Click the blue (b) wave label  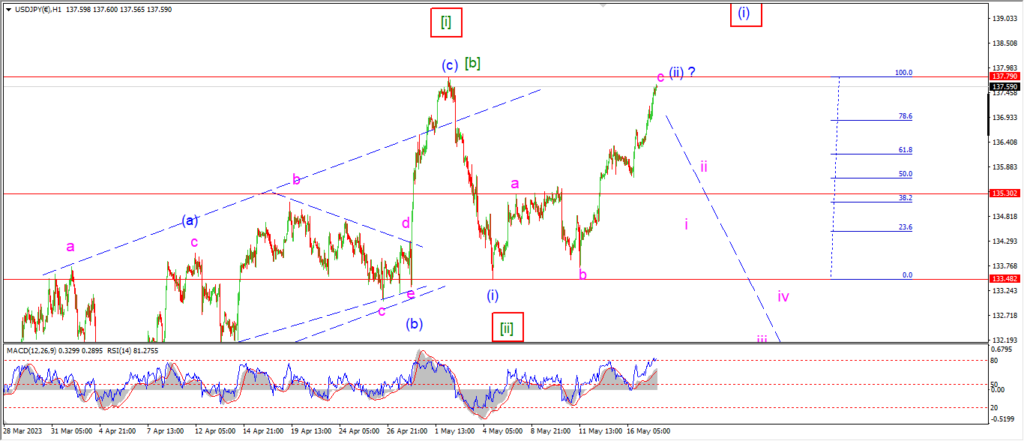pyautogui.click(x=415, y=323)
